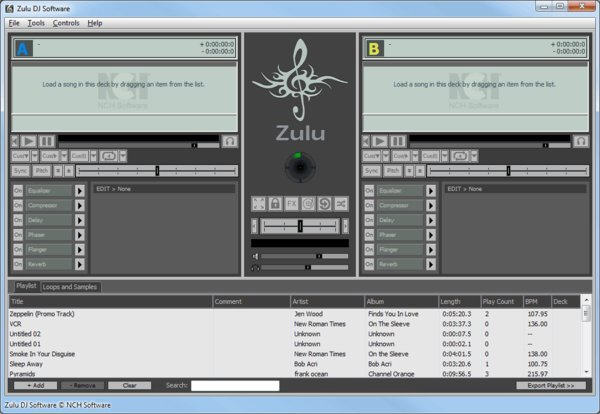Click deck A pitch slider handle
This screenshot has width=600, height=414.
tap(157, 171)
